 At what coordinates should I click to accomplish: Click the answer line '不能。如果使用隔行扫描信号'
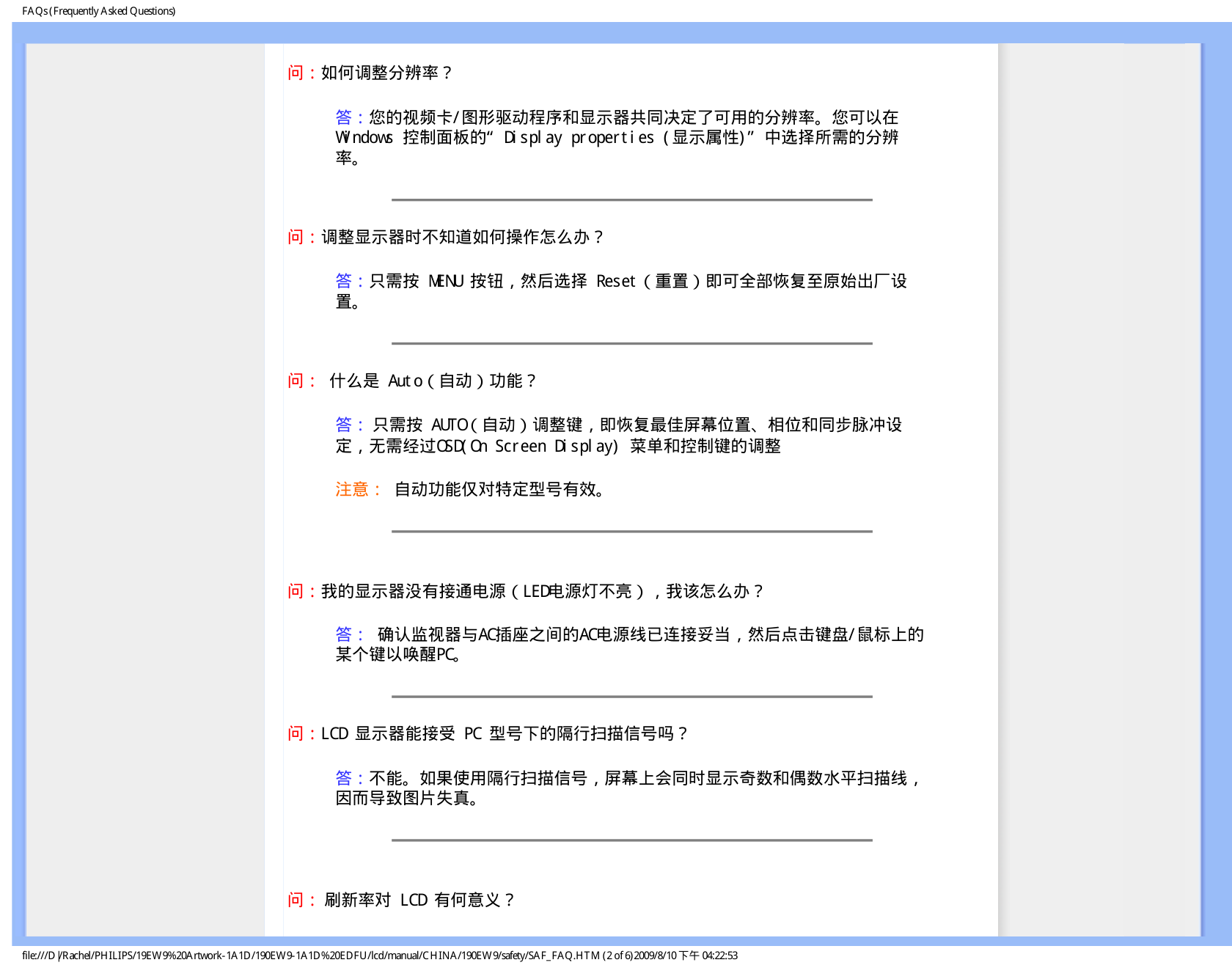click(645, 778)
